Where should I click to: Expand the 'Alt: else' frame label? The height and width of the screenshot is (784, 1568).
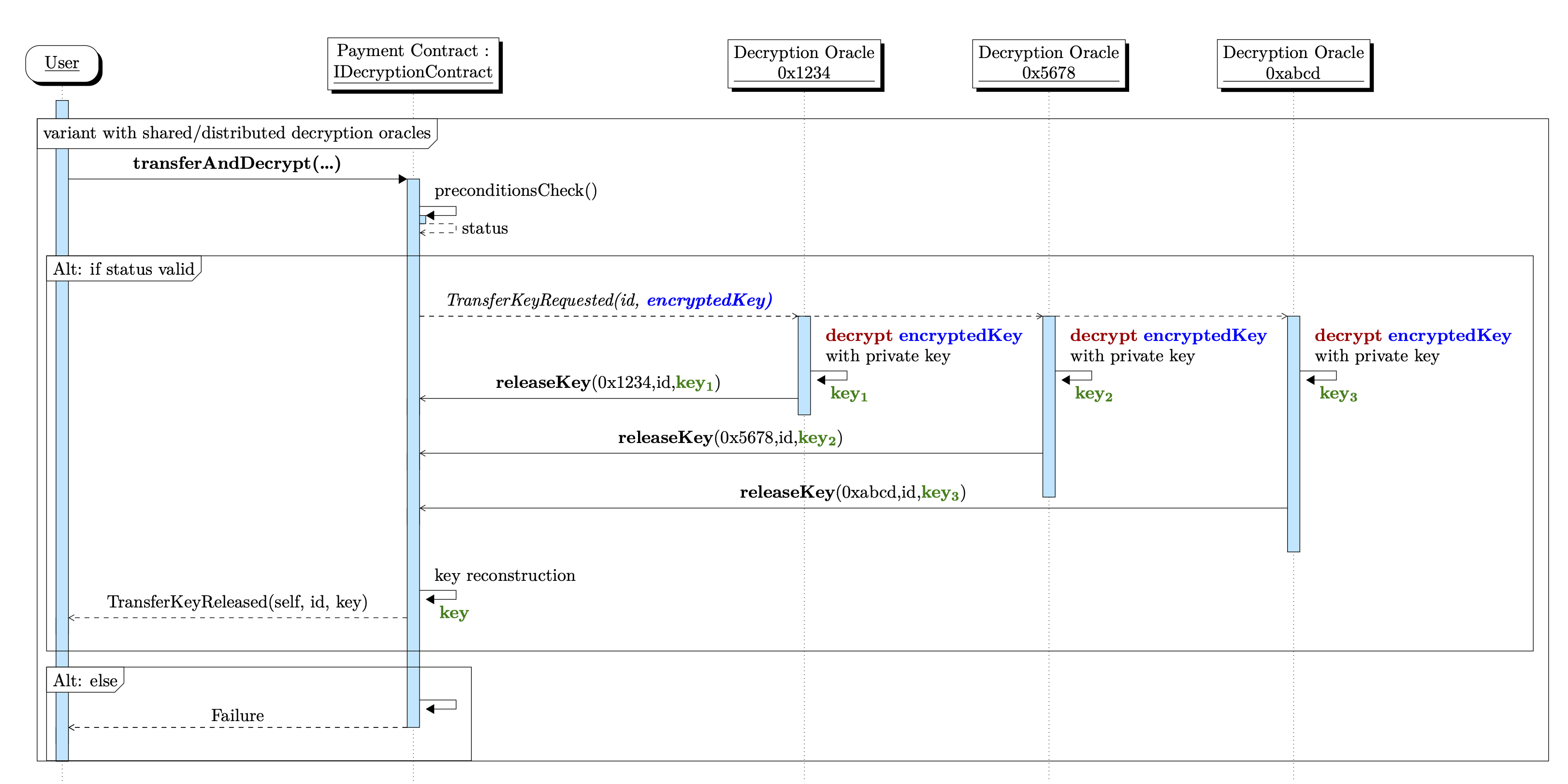pos(85,680)
